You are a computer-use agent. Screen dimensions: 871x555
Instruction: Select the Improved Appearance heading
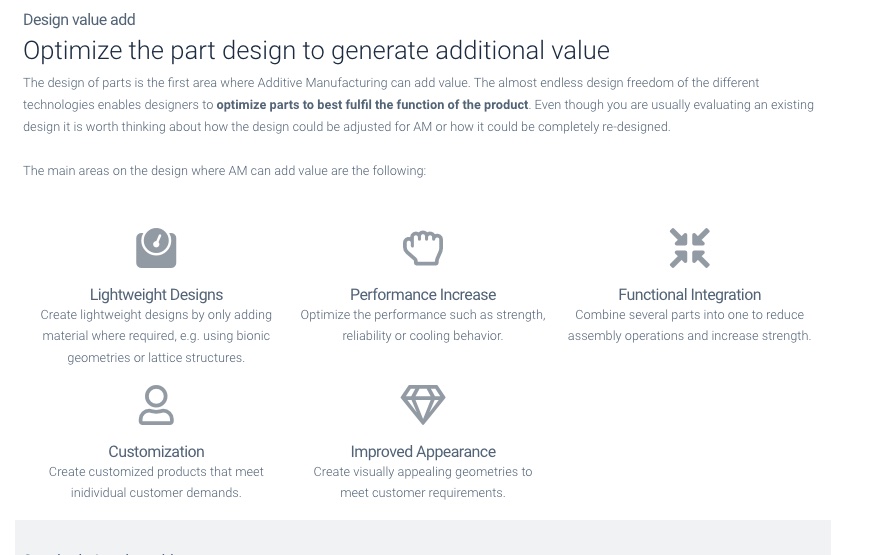point(423,452)
